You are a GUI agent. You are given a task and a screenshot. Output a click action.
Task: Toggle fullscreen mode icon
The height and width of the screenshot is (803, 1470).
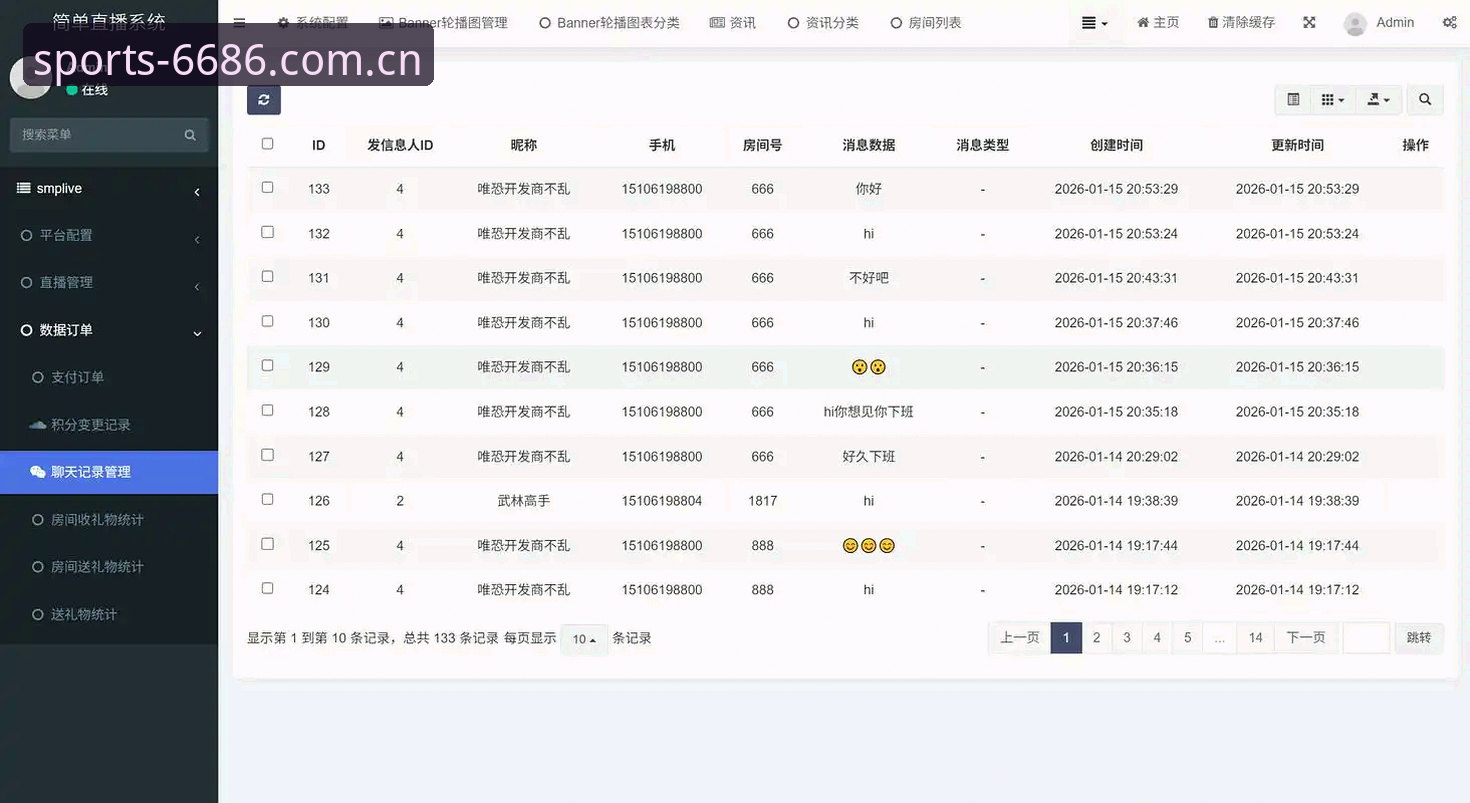coord(1309,22)
